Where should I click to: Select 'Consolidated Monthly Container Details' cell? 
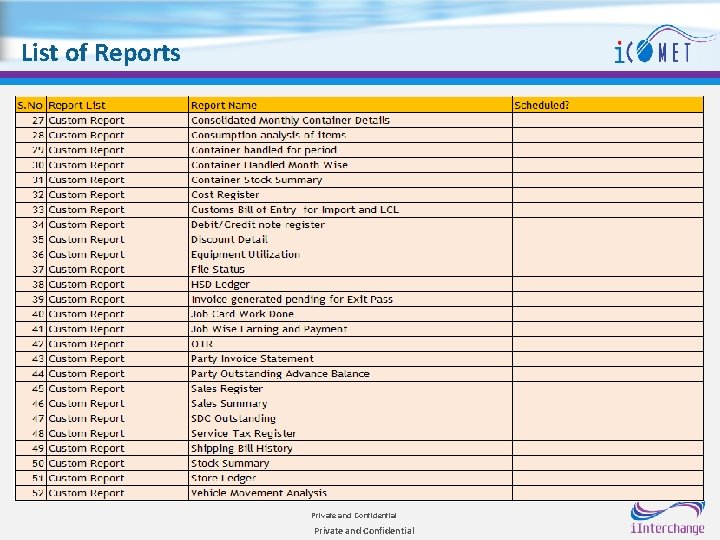pos(350,120)
